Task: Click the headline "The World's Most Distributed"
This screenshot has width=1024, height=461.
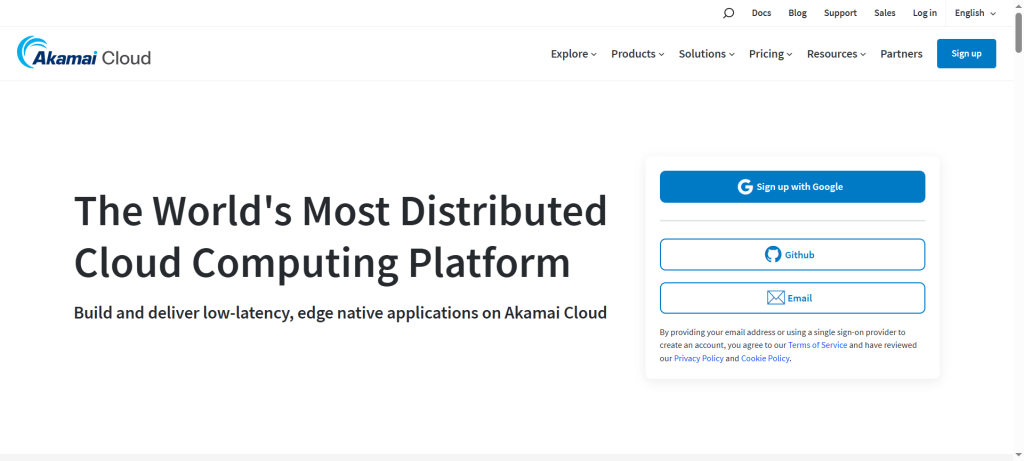Action: (341, 210)
